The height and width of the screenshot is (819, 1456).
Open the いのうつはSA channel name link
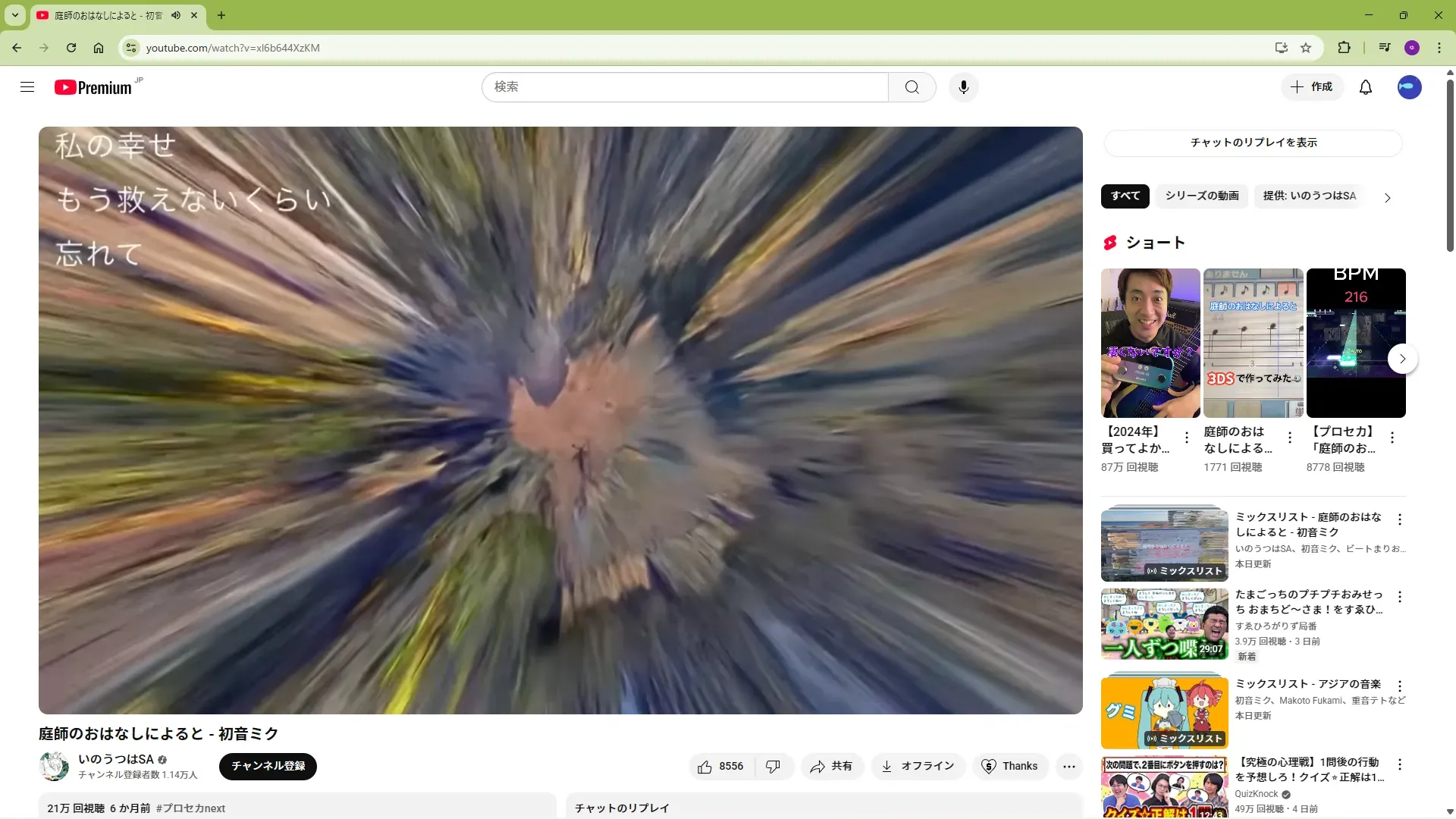pos(116,759)
